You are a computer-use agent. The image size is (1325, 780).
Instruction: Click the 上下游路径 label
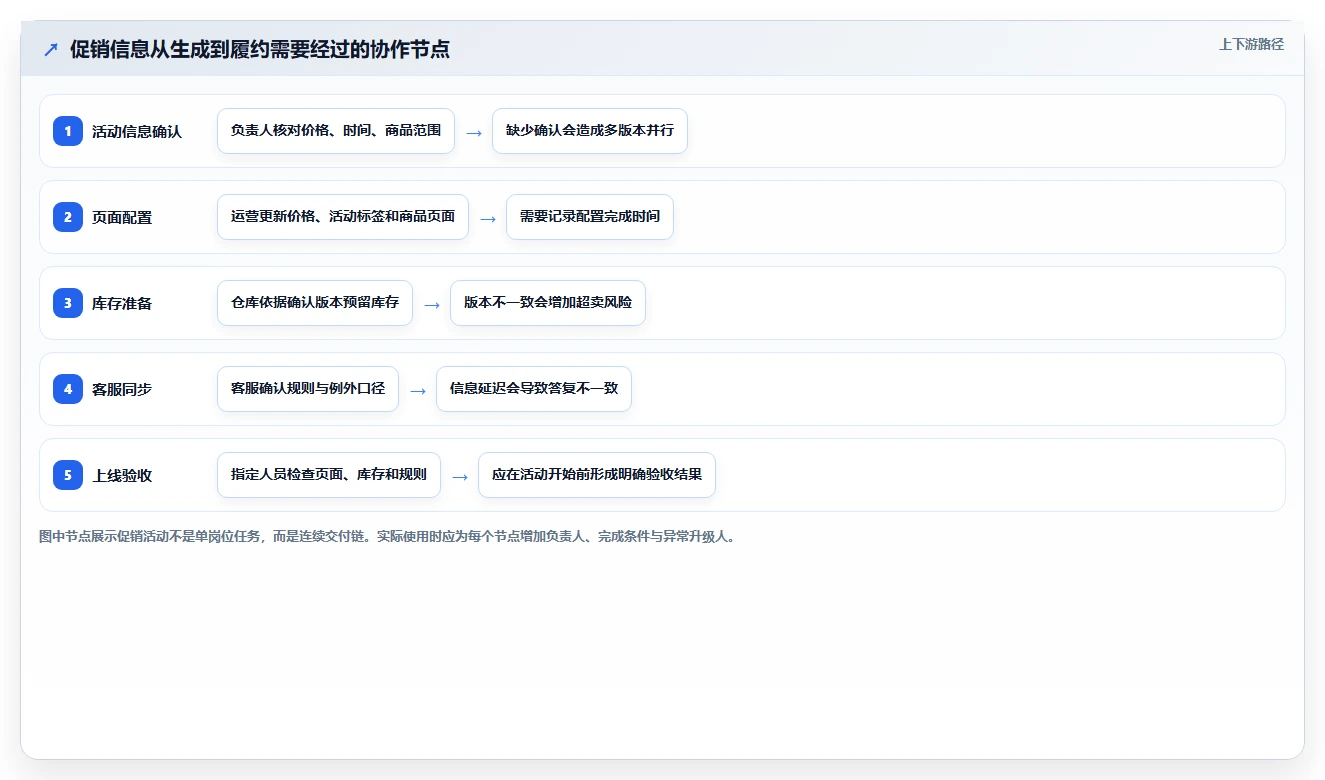[x=1251, y=44]
